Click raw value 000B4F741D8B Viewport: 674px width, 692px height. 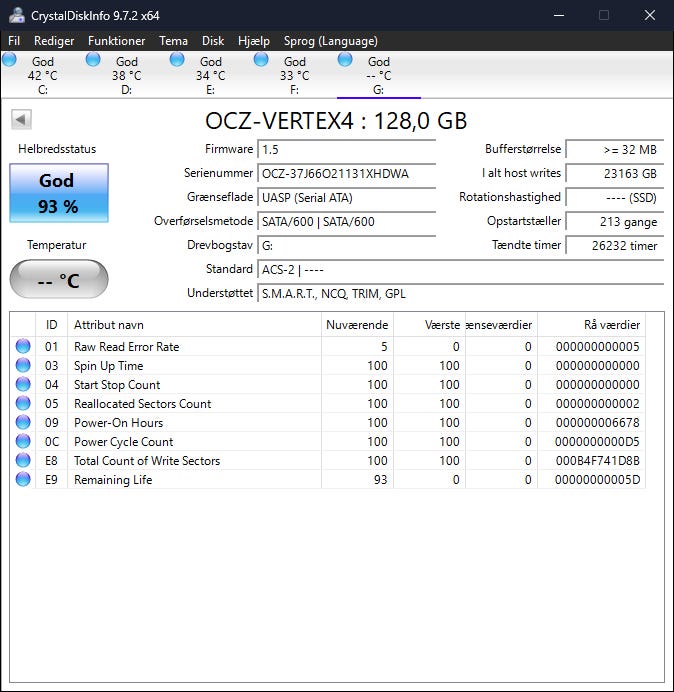pyautogui.click(x=597, y=460)
